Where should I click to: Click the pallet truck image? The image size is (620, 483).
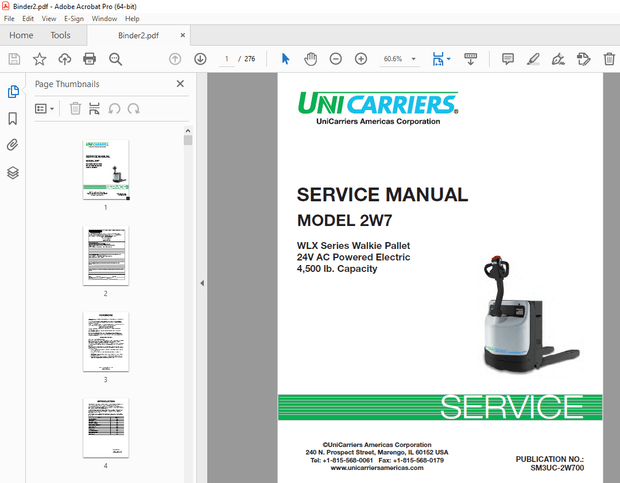tap(530, 314)
